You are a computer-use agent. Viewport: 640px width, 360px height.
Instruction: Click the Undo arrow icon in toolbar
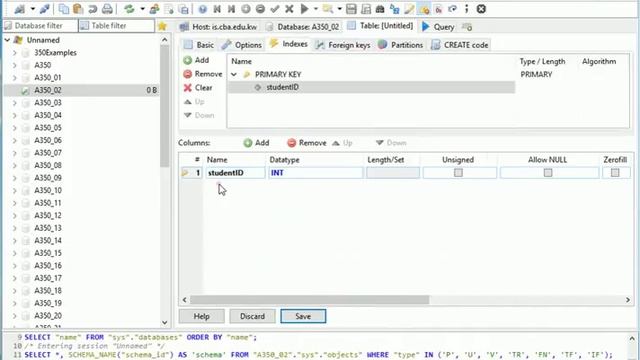[x=92, y=9]
